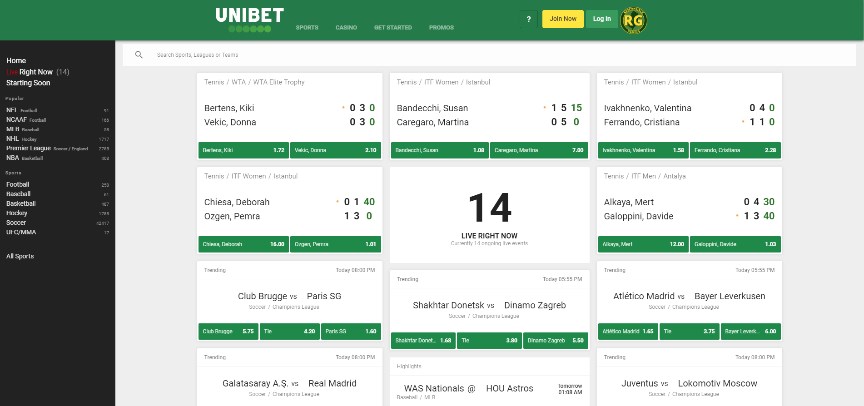The width and height of the screenshot is (864, 406).
Task: Bet on Bandecchi, Susan at 1.08
Action: coord(439,150)
